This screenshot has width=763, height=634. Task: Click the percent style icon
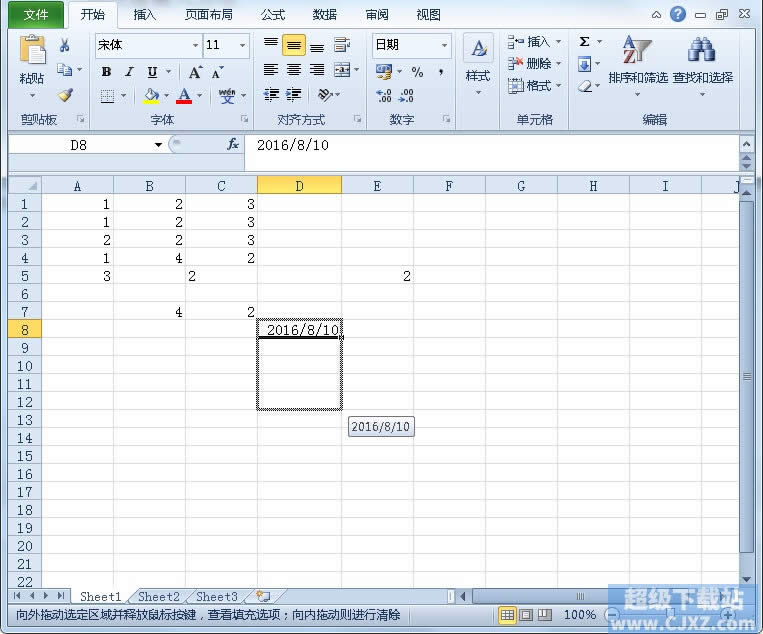tap(417, 72)
